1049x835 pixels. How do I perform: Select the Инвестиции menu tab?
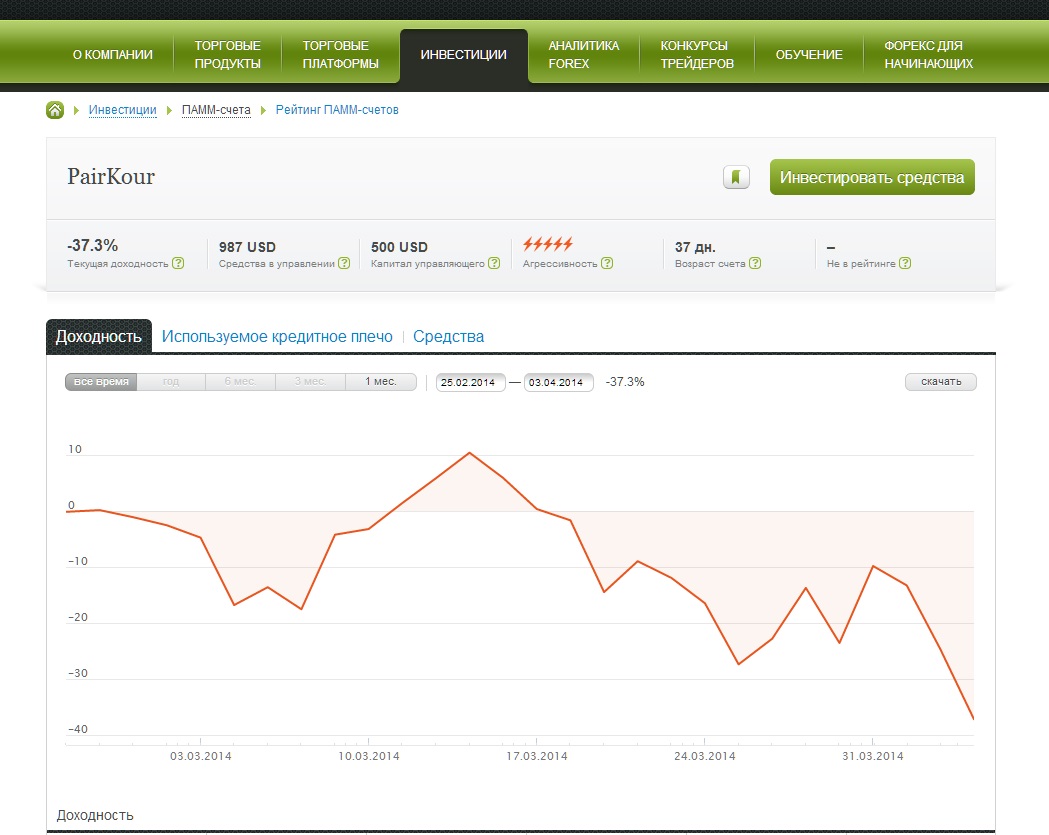coord(464,55)
